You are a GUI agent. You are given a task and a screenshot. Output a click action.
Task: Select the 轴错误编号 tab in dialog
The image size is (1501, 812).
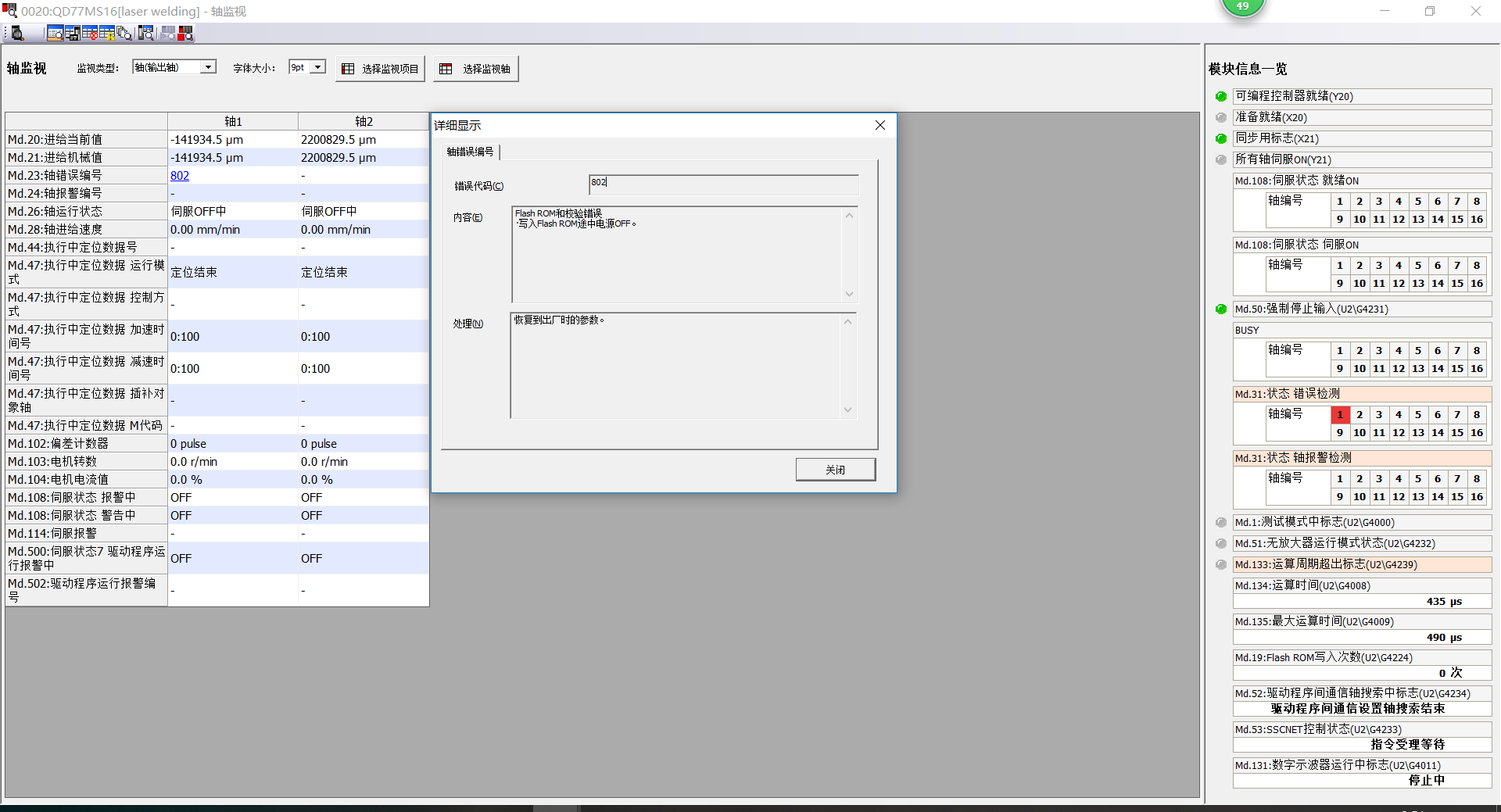470,152
